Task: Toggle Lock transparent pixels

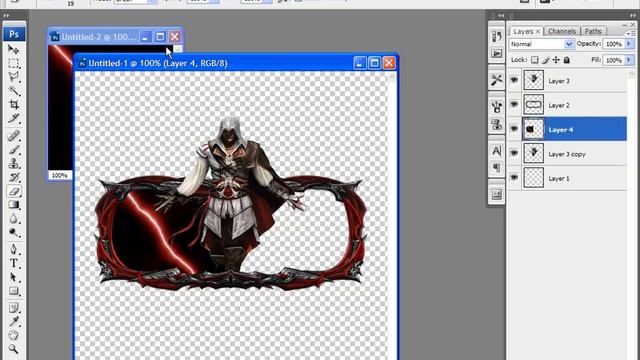Action: pos(535,60)
